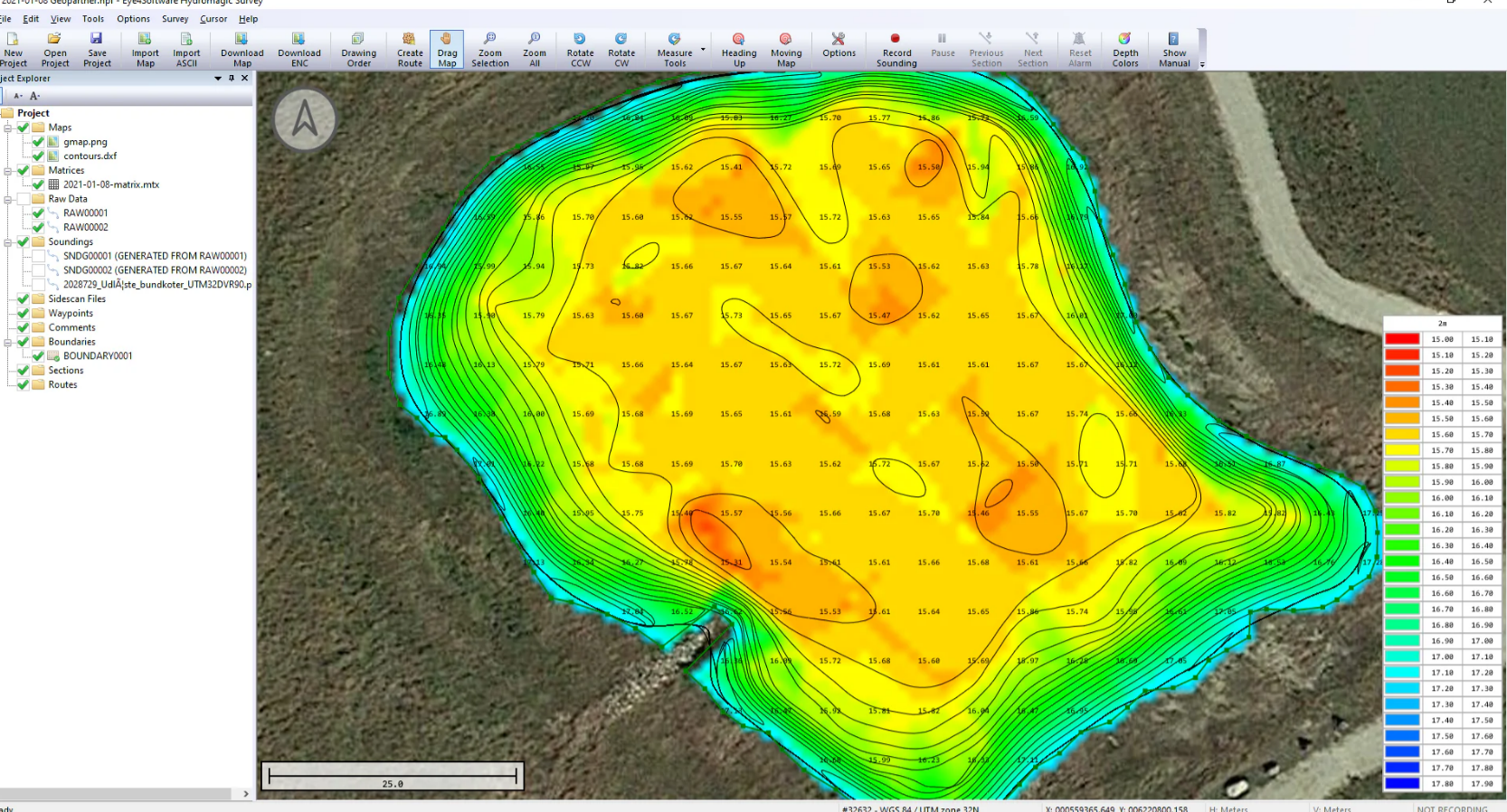Collapse the Soundings folder node

pyautogui.click(x=8, y=242)
